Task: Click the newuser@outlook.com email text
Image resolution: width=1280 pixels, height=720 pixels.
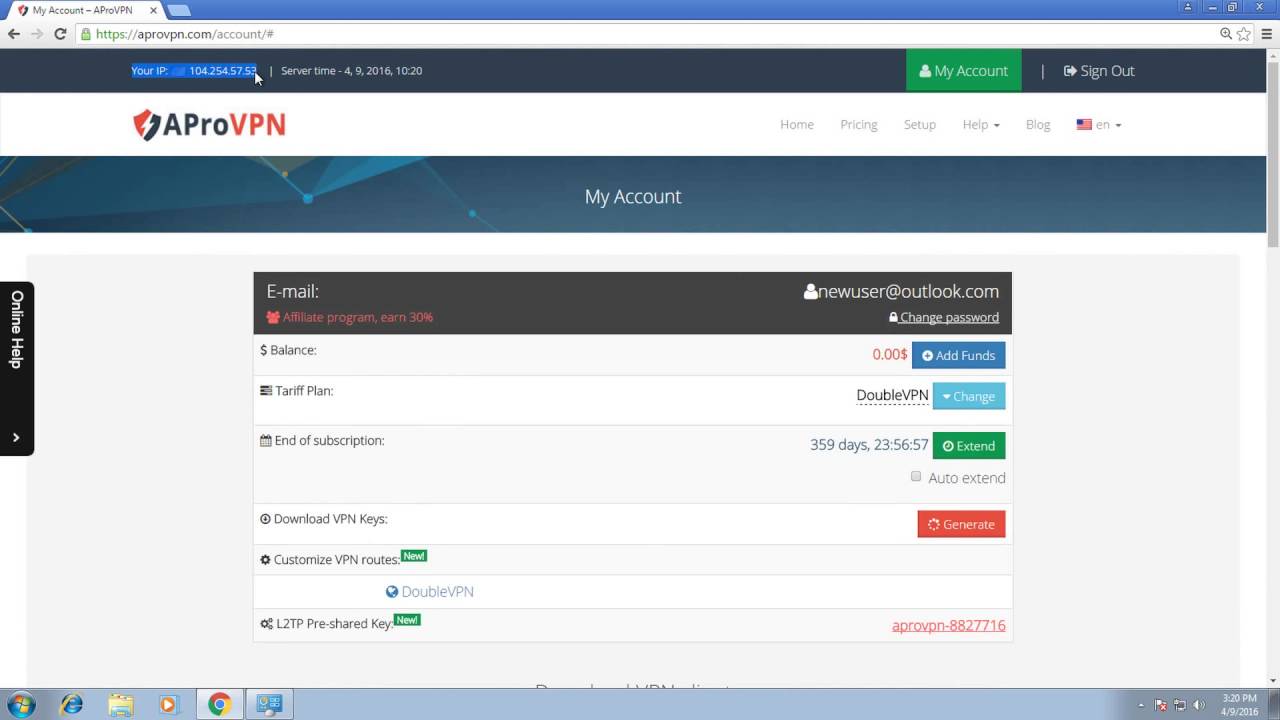Action: coord(908,292)
